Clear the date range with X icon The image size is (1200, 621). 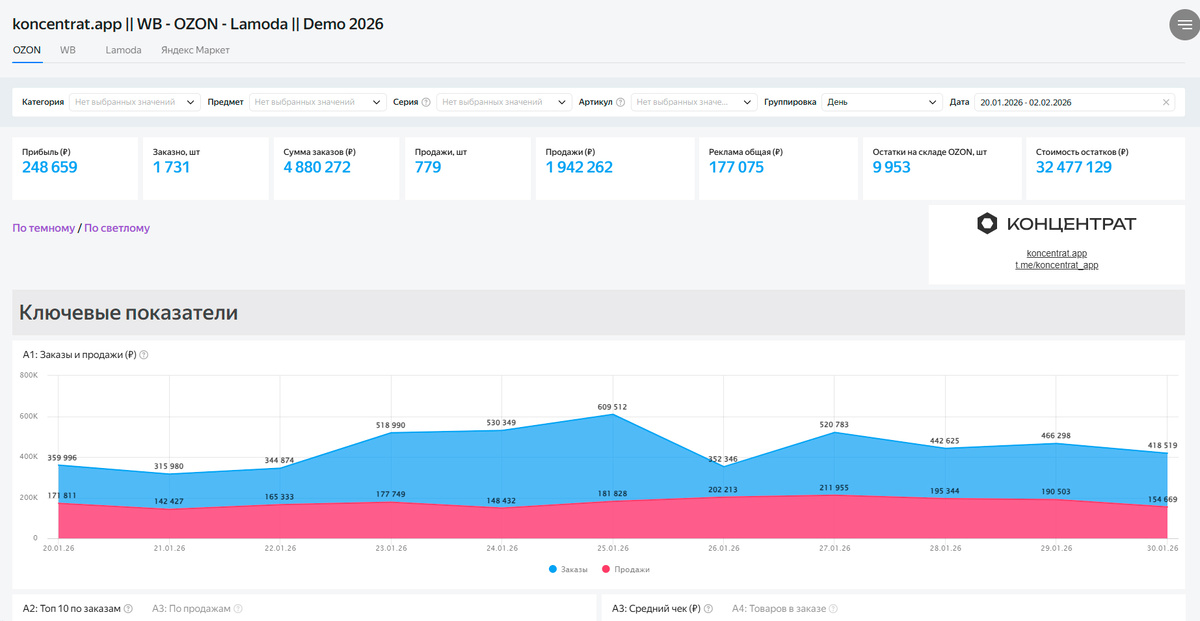(x=1166, y=102)
